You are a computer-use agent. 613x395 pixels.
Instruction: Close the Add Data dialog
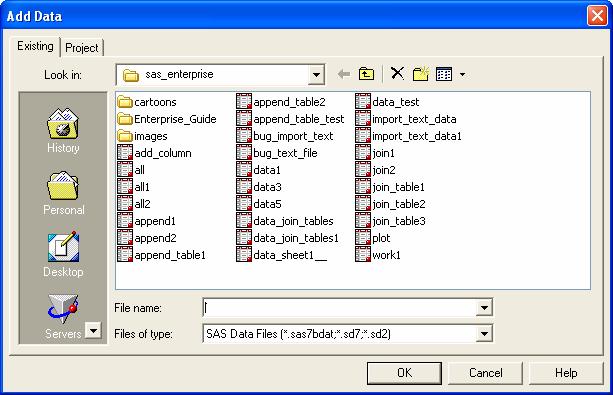[x=597, y=16]
